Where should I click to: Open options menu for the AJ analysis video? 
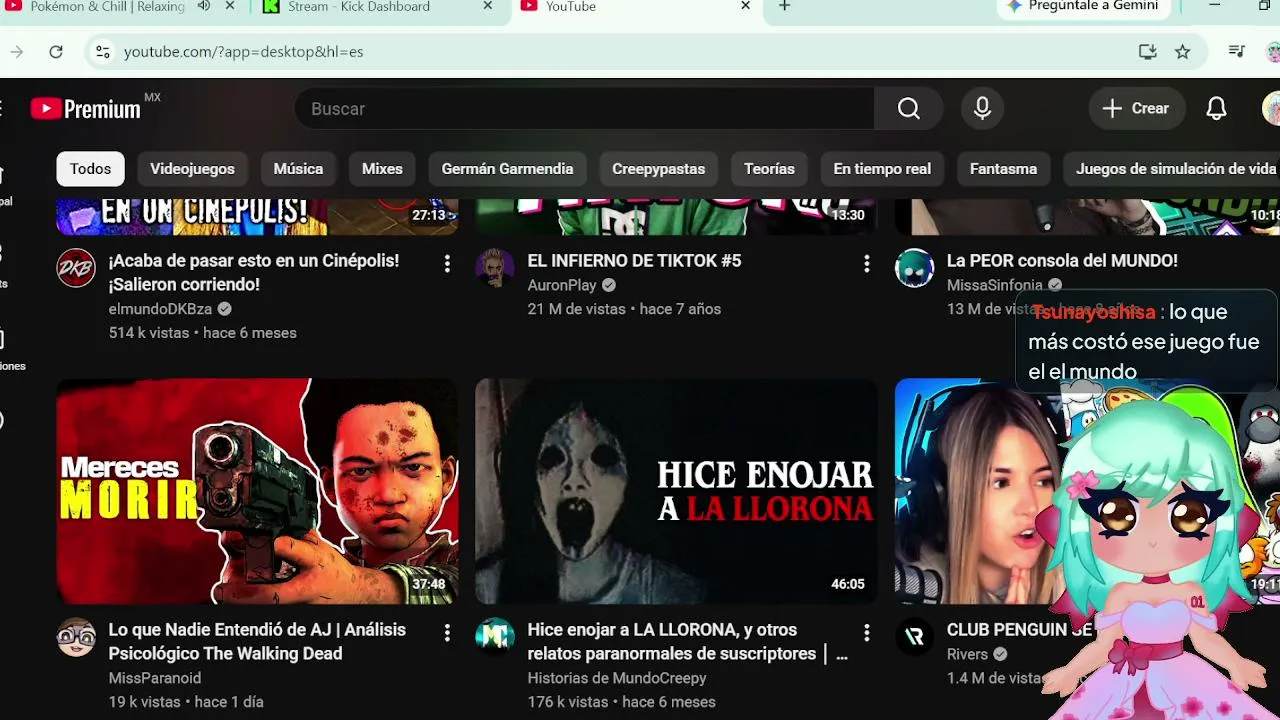(x=447, y=633)
